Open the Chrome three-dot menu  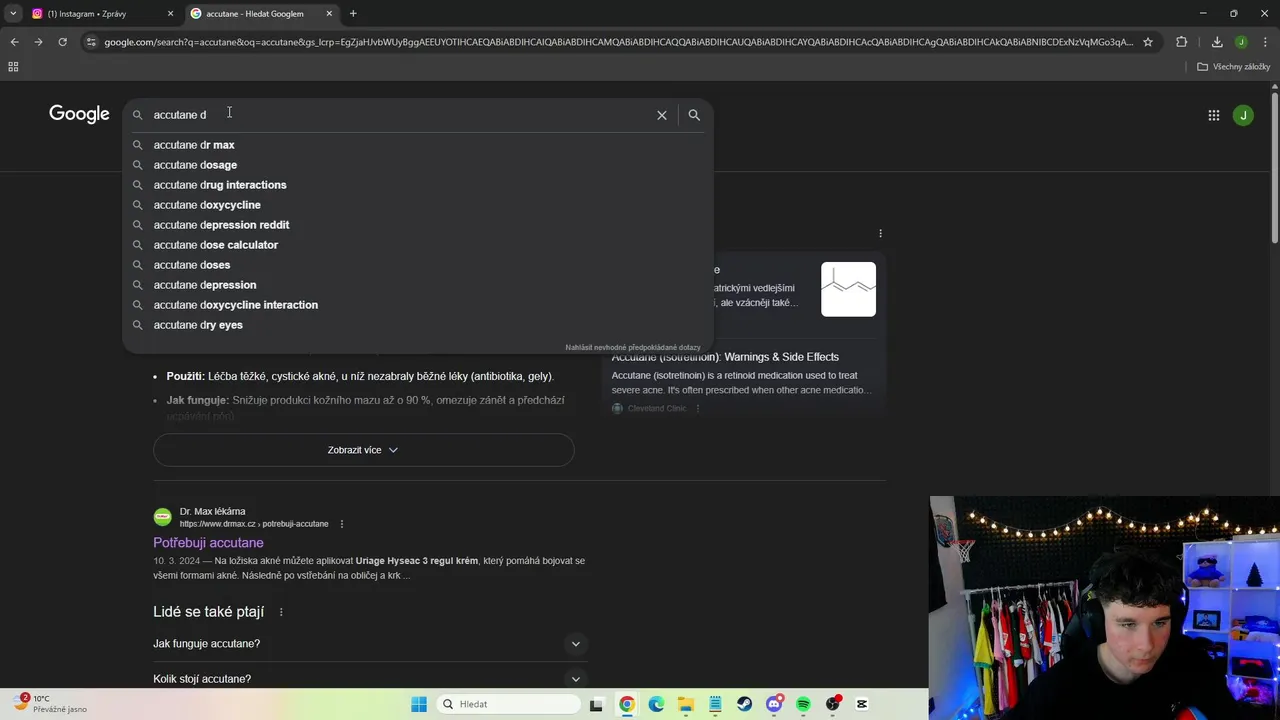point(1263,42)
